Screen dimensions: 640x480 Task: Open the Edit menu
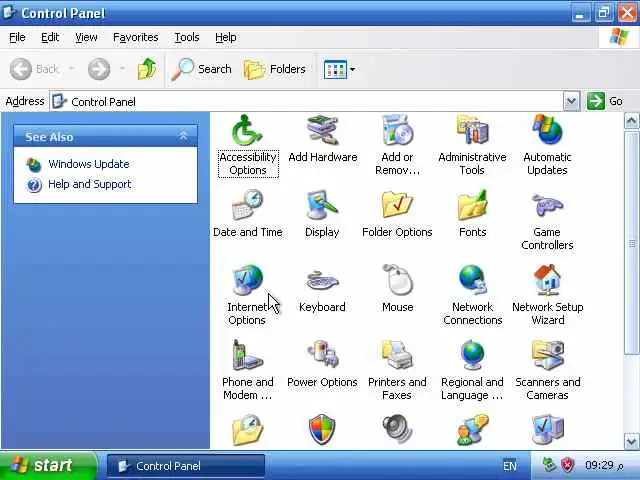[50, 38]
